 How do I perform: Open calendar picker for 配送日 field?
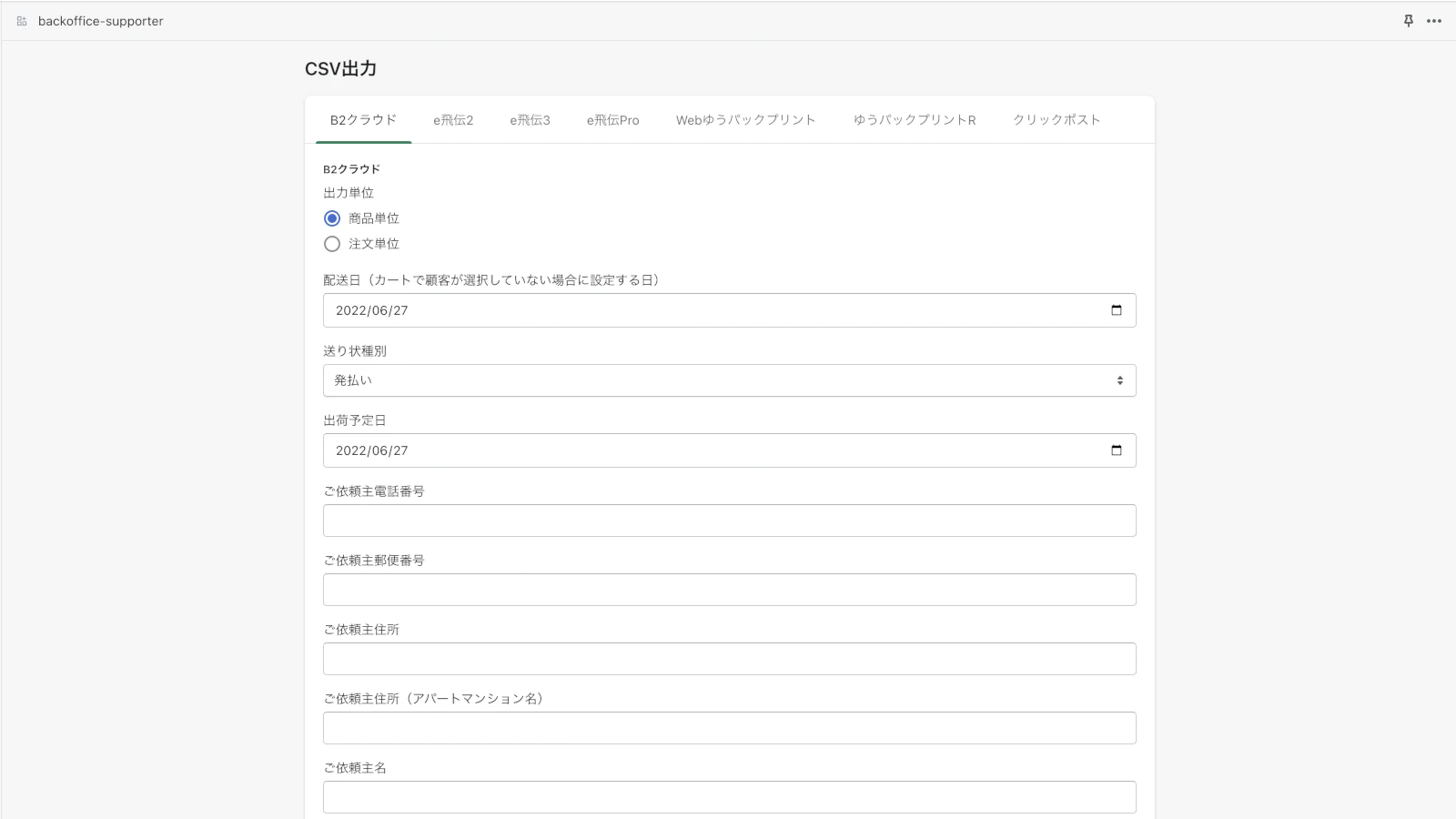pos(1116,310)
